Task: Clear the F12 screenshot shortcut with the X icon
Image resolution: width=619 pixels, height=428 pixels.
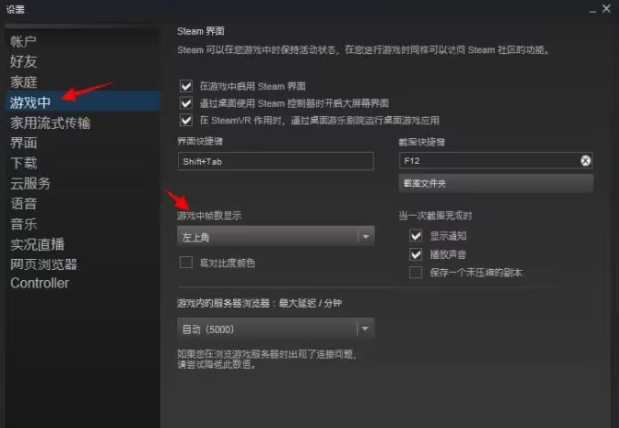Action: pyautogui.click(x=585, y=160)
